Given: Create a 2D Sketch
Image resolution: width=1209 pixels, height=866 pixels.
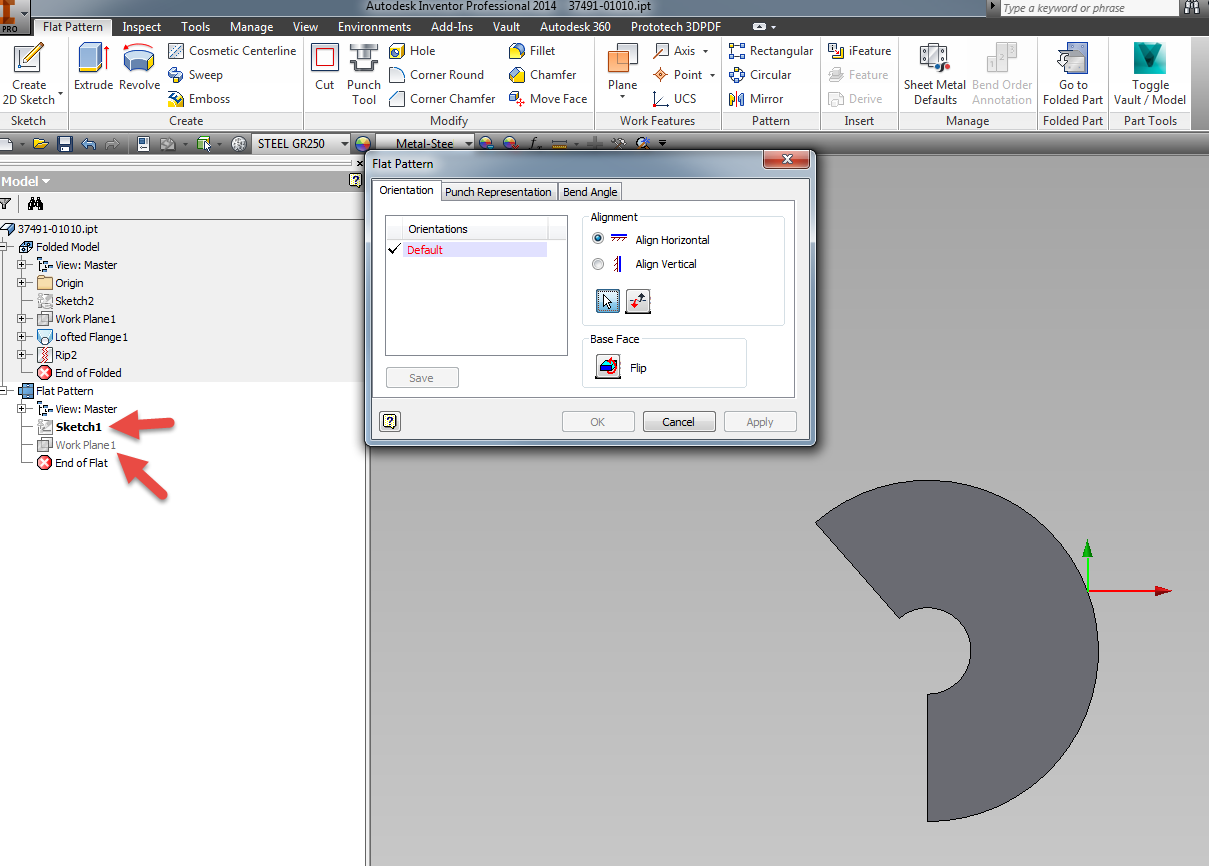Looking at the screenshot, I should click(29, 73).
